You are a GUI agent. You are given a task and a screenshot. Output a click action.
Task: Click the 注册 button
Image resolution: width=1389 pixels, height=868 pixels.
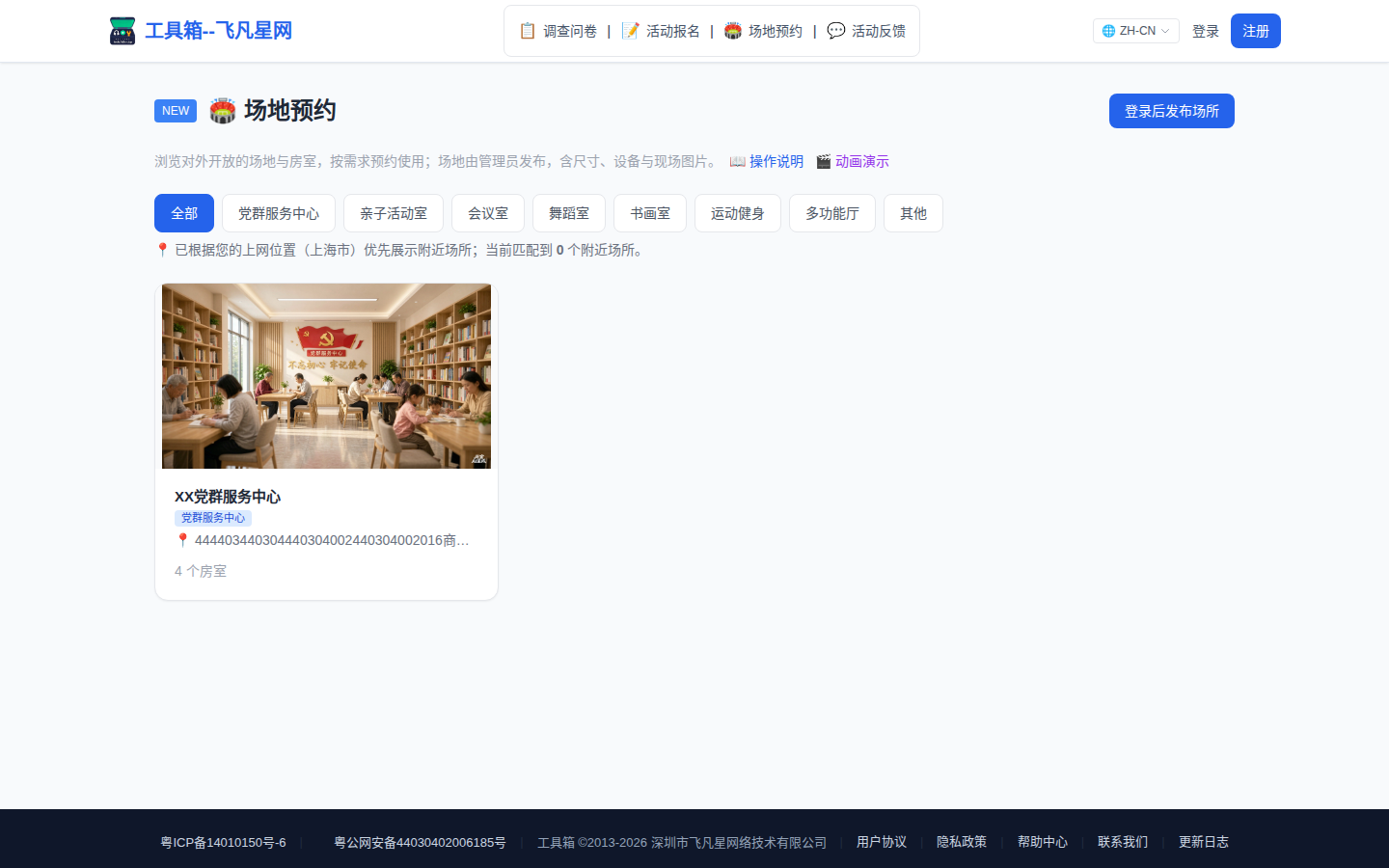(1256, 31)
